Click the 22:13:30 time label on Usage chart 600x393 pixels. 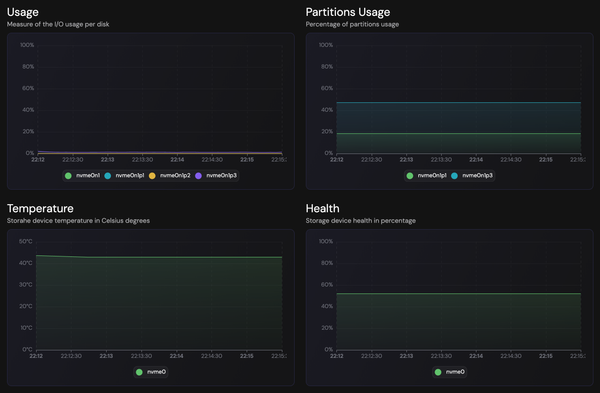pos(142,160)
